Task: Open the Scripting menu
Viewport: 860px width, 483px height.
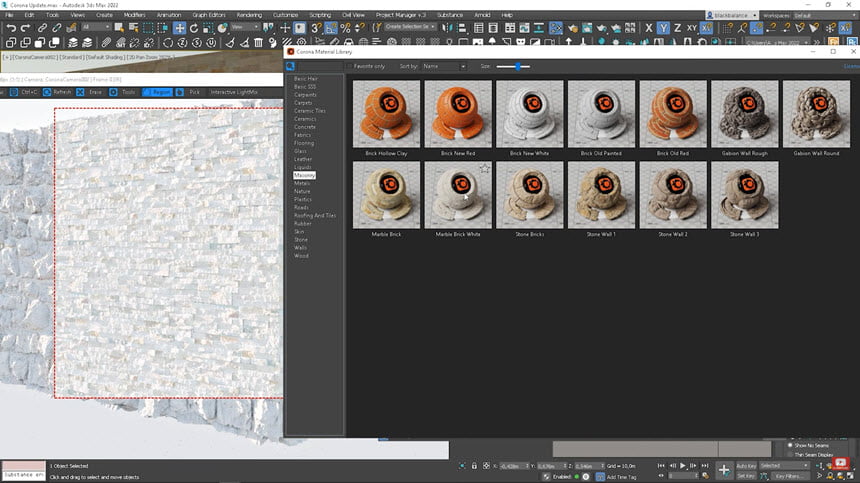Action: click(x=320, y=15)
